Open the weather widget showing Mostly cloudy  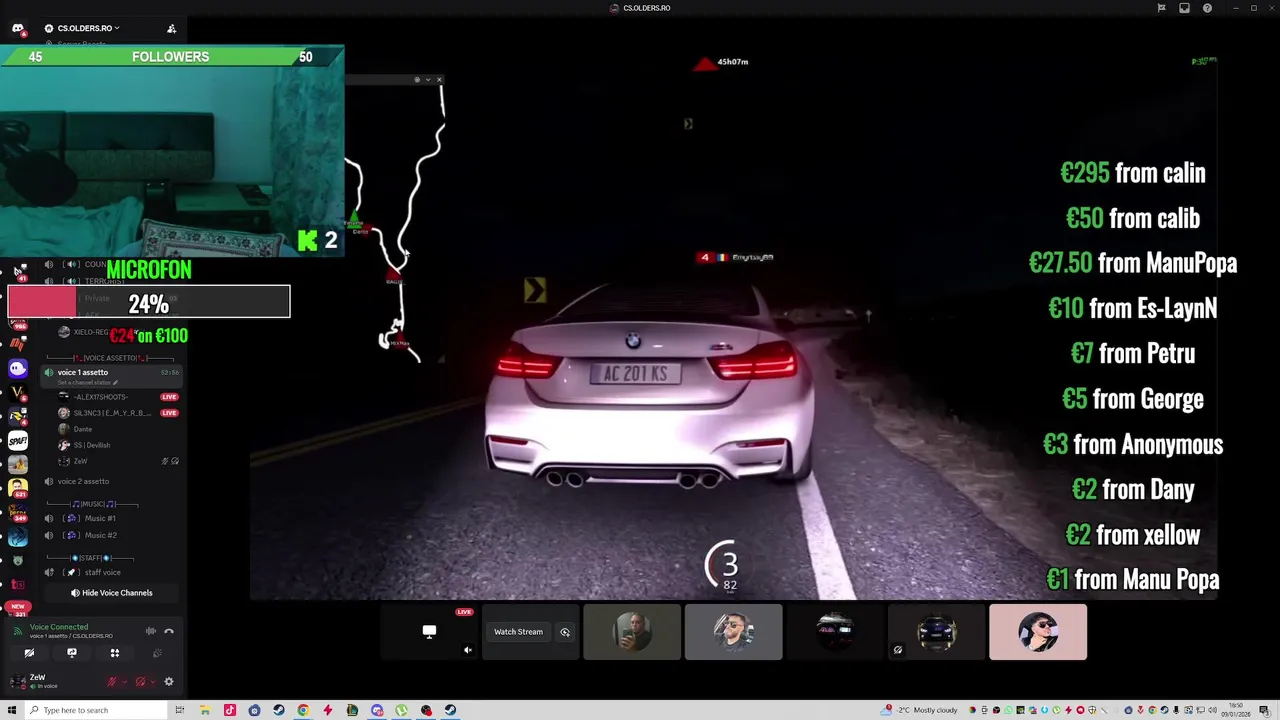click(x=920, y=710)
